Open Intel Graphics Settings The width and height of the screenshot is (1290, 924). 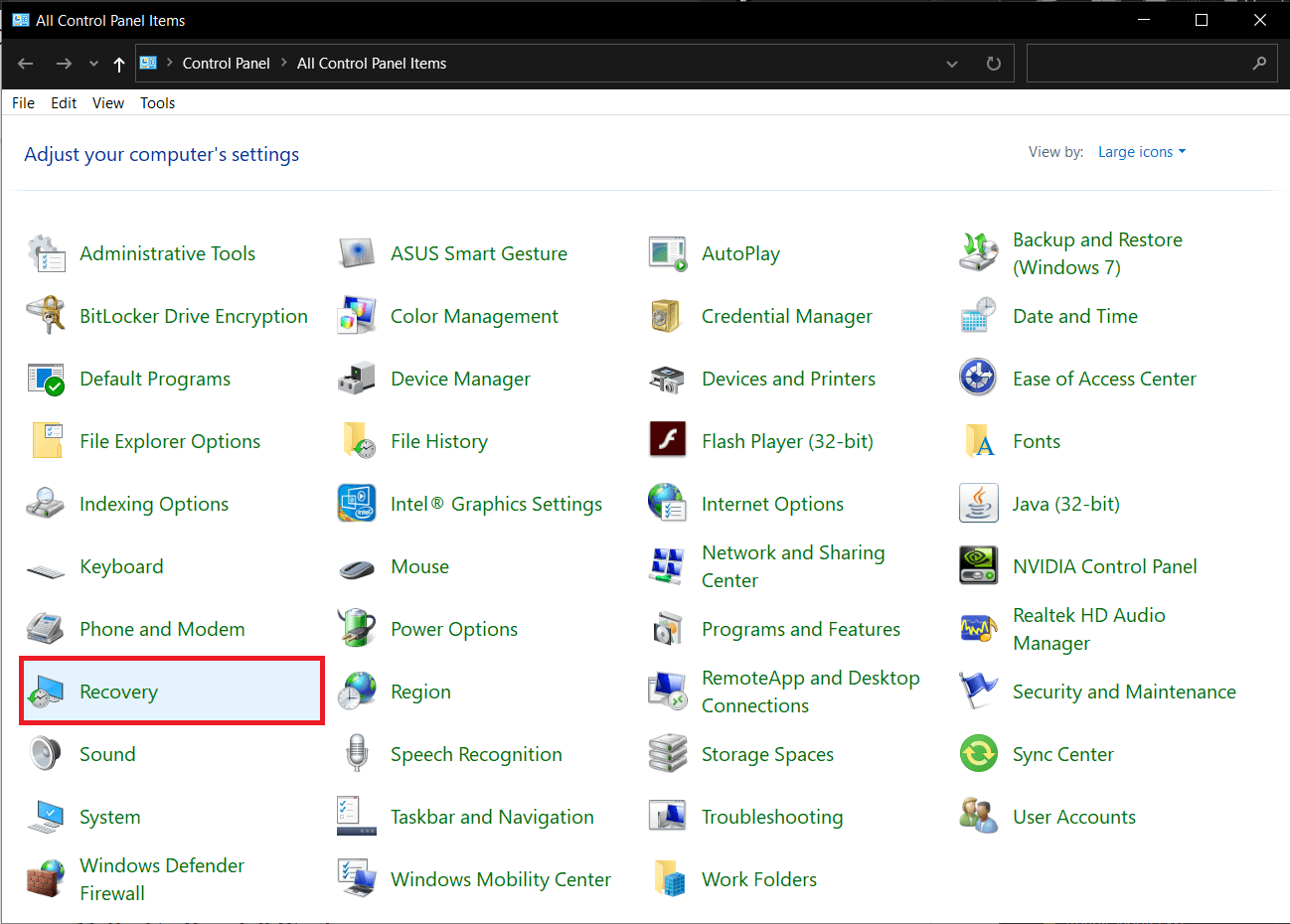pyautogui.click(x=497, y=504)
